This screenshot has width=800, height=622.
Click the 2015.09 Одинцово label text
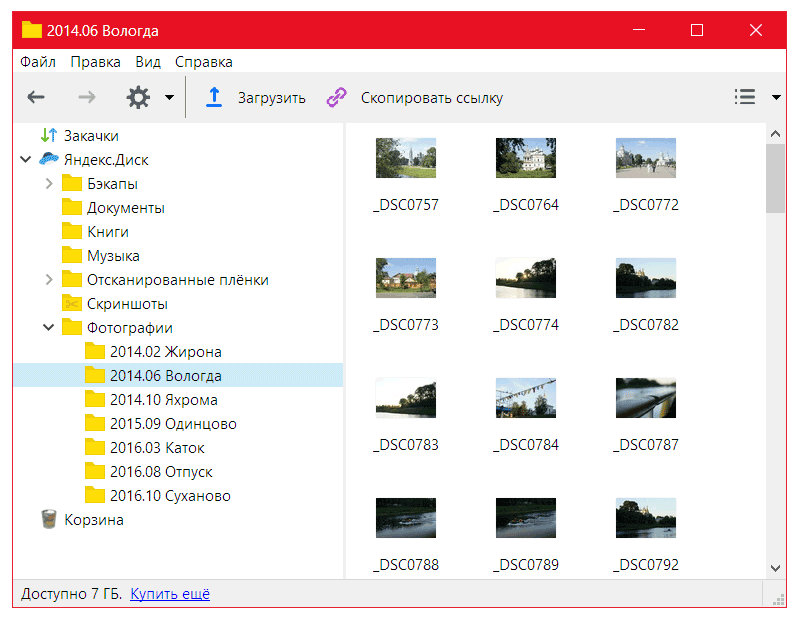point(173,424)
